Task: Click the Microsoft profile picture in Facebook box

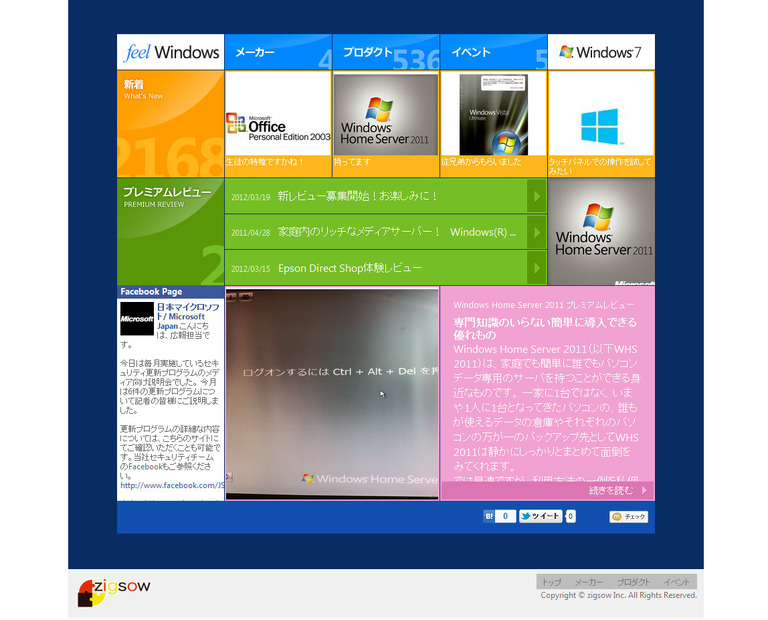Action: click(x=137, y=319)
